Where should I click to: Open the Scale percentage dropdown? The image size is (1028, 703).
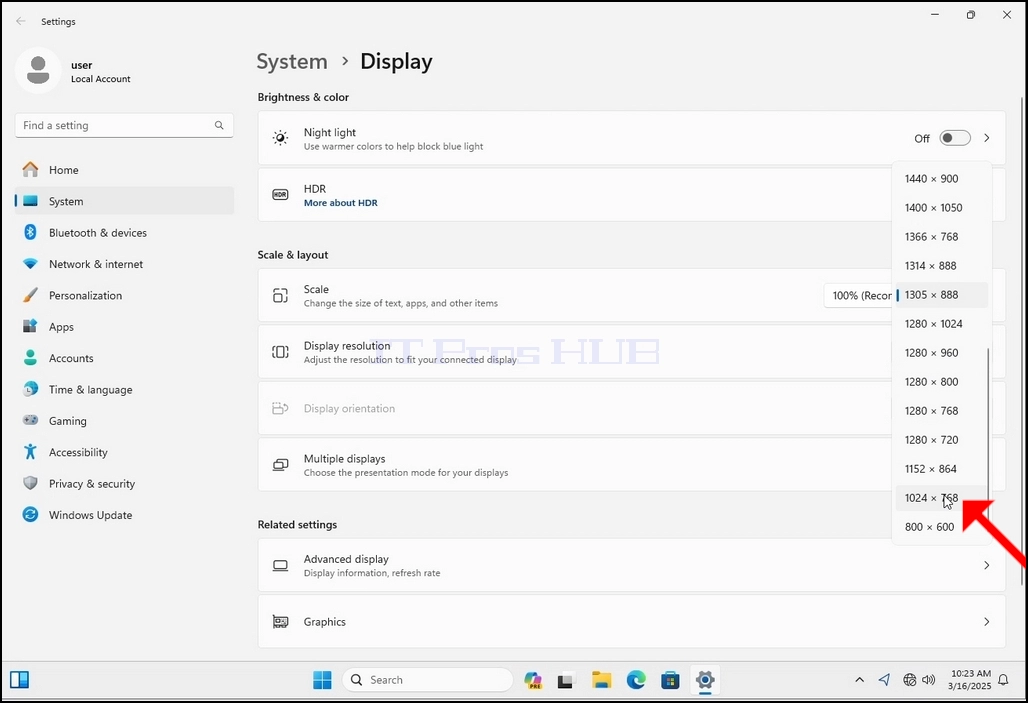pyautogui.click(x=858, y=295)
